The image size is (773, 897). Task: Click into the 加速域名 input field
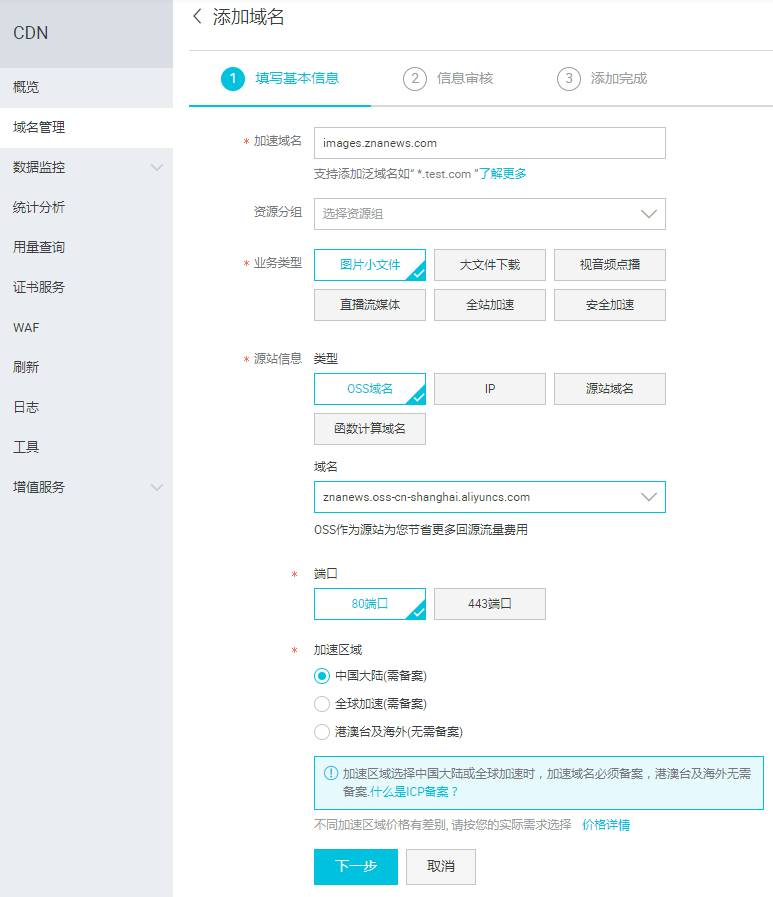(x=489, y=143)
